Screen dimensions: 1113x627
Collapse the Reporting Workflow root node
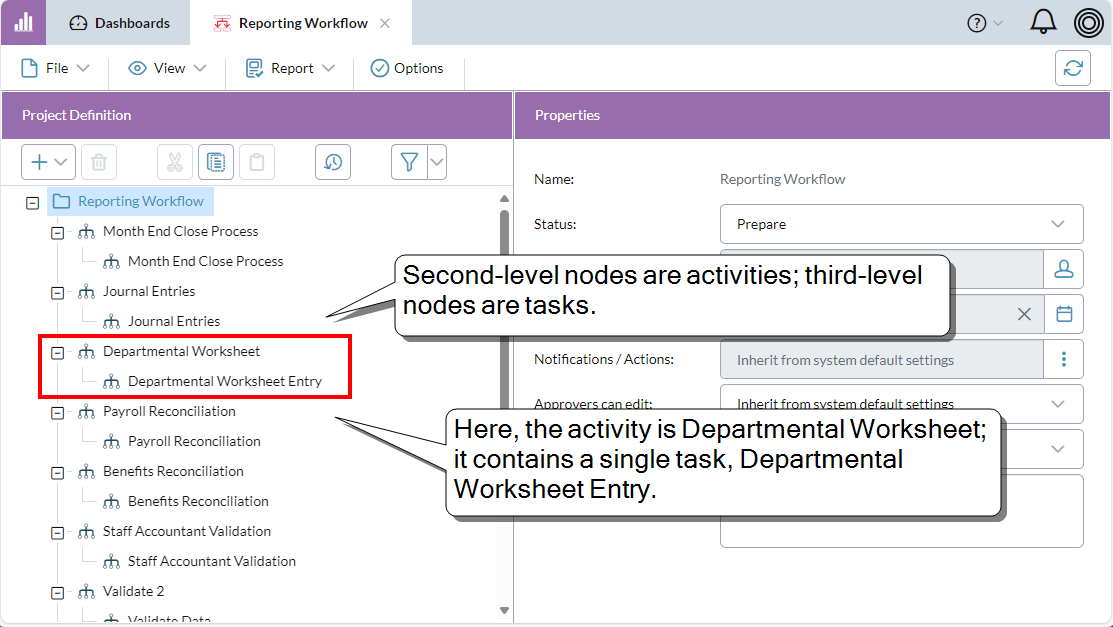click(x=33, y=203)
